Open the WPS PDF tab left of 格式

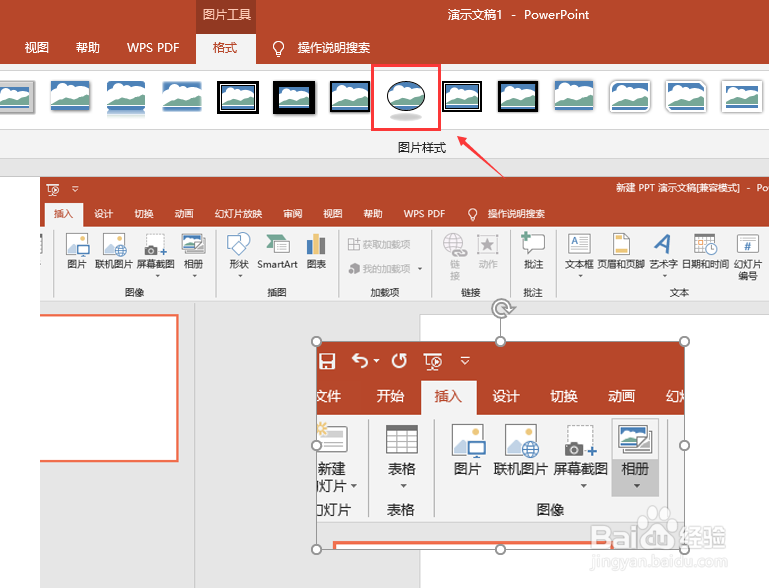pos(153,48)
